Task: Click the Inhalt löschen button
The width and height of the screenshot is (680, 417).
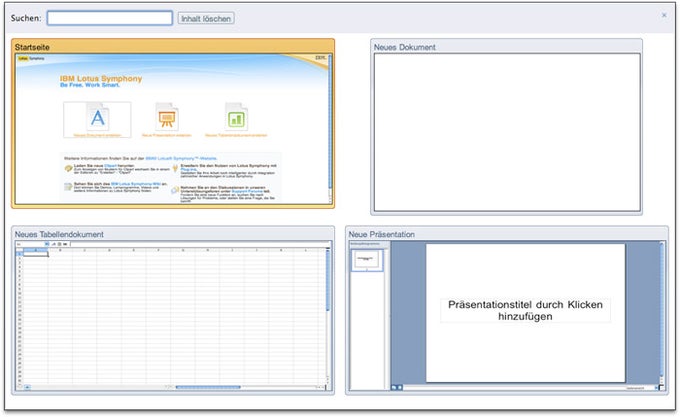Action: (x=206, y=18)
